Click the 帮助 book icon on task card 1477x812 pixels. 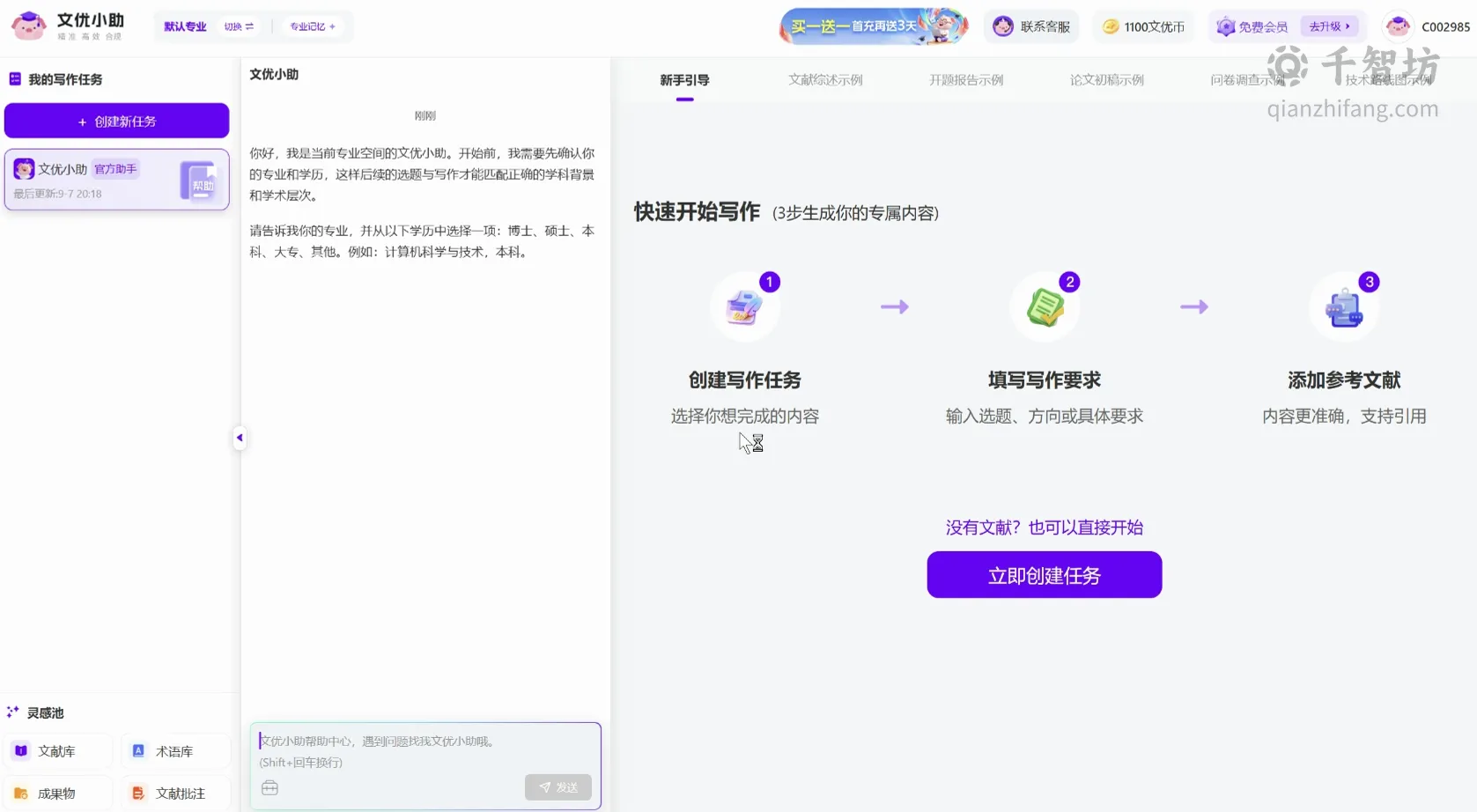click(x=199, y=181)
